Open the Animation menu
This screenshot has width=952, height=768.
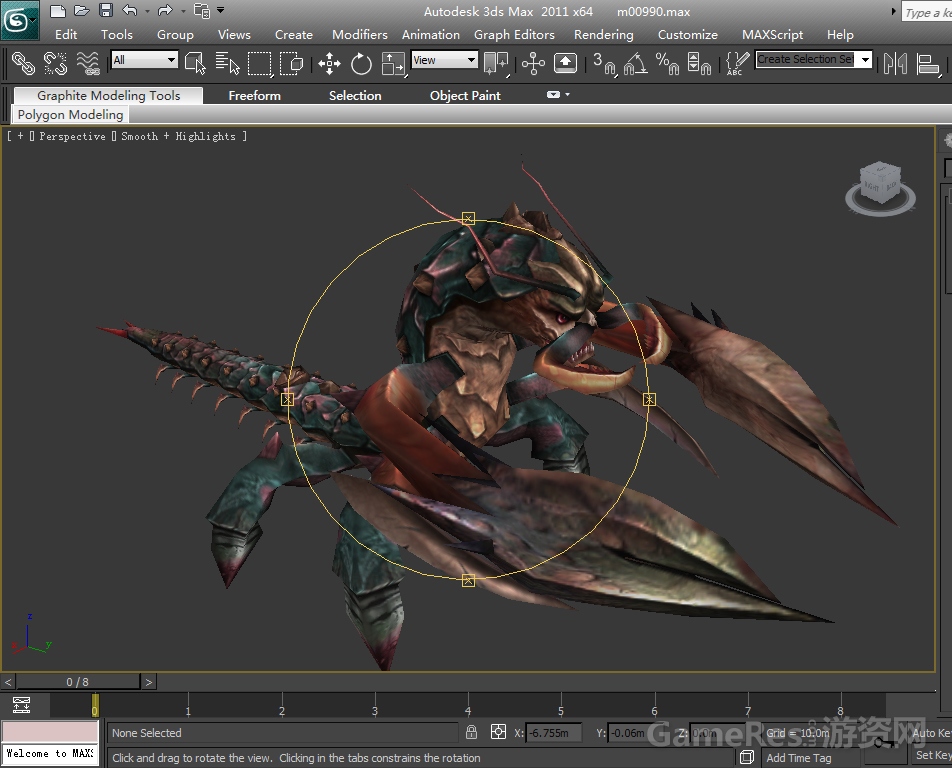[430, 35]
